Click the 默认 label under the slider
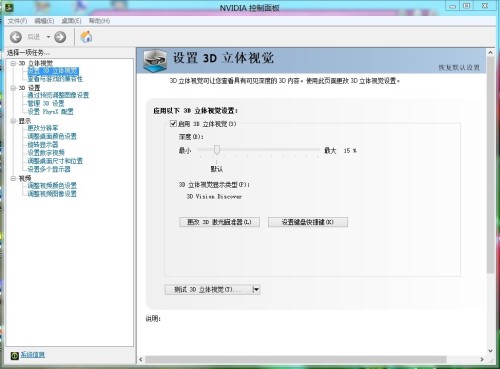Screen dimensions: 500x369 point(217,169)
